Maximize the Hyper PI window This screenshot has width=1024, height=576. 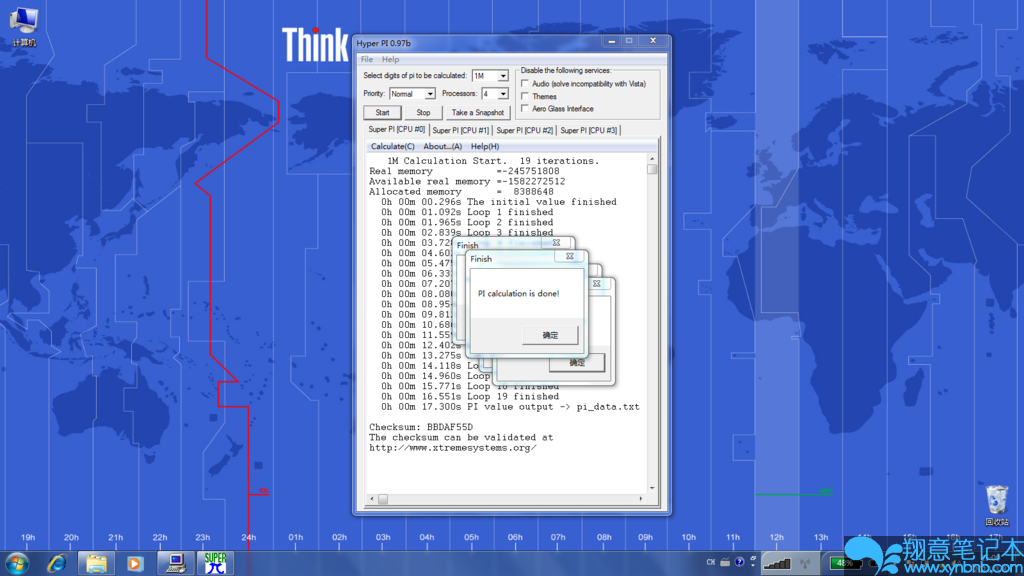tap(630, 41)
